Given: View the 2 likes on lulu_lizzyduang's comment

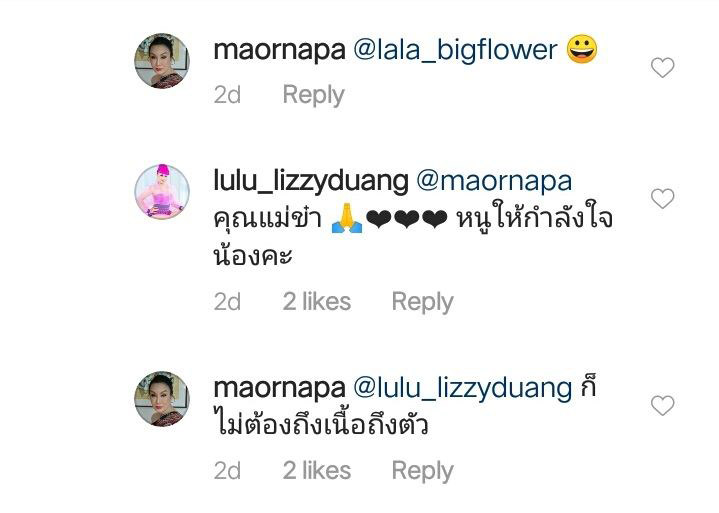Looking at the screenshot, I should (317, 302).
